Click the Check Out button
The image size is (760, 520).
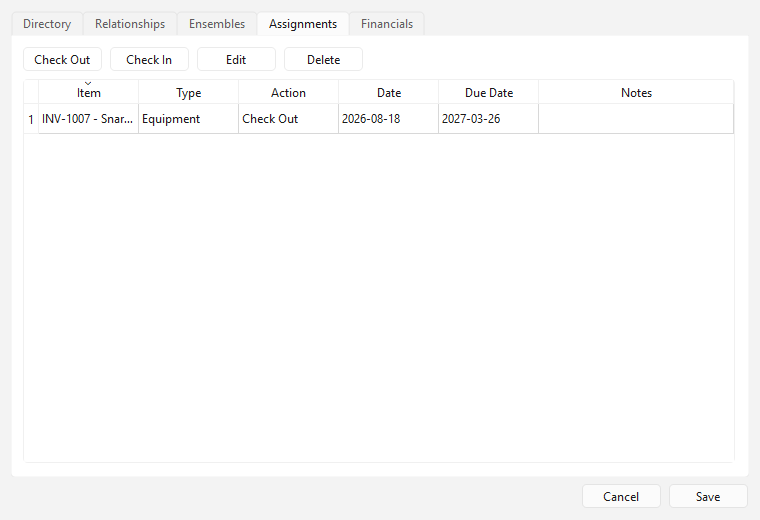62,60
